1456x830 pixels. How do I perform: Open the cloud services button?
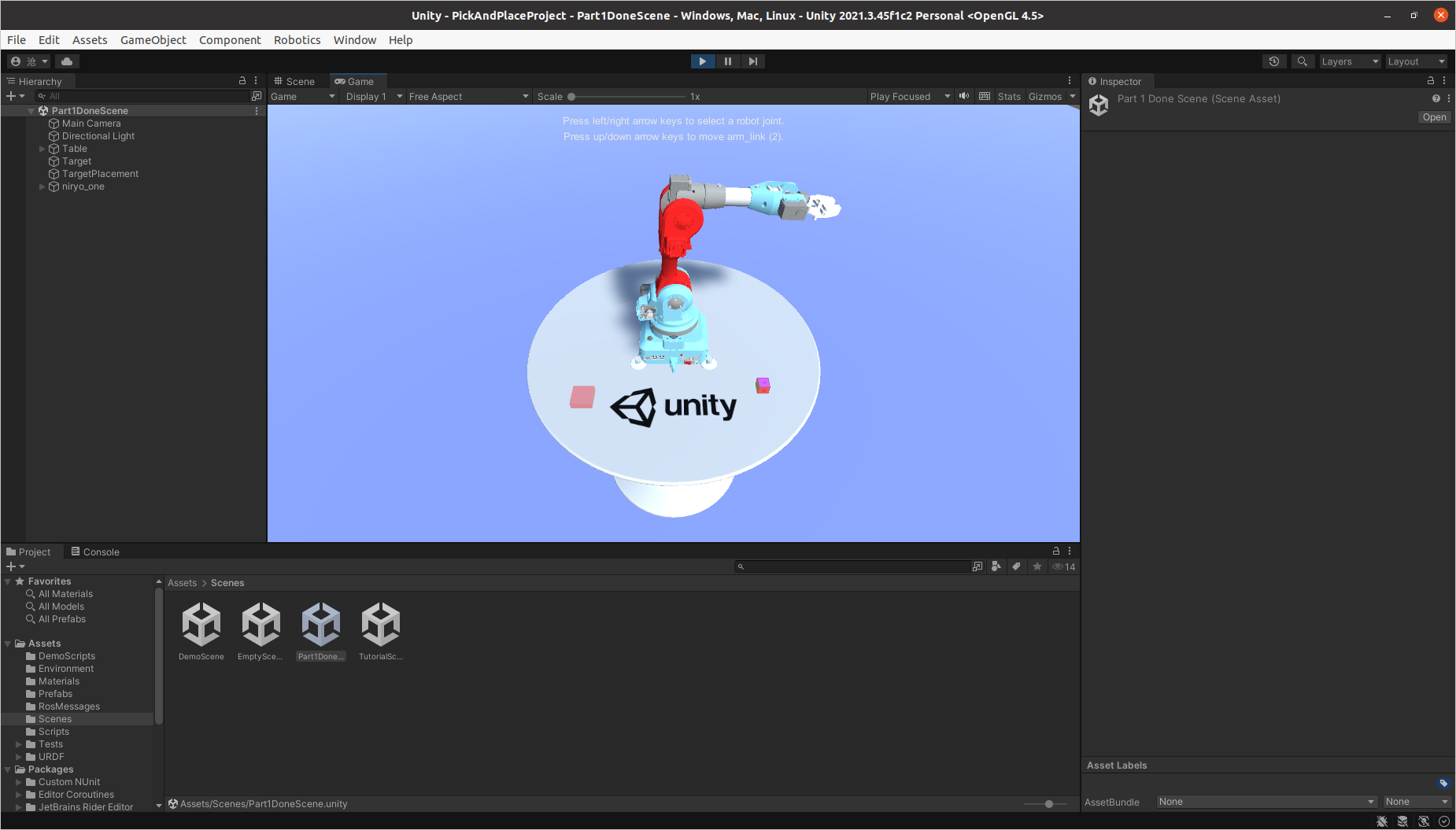pyautogui.click(x=67, y=61)
